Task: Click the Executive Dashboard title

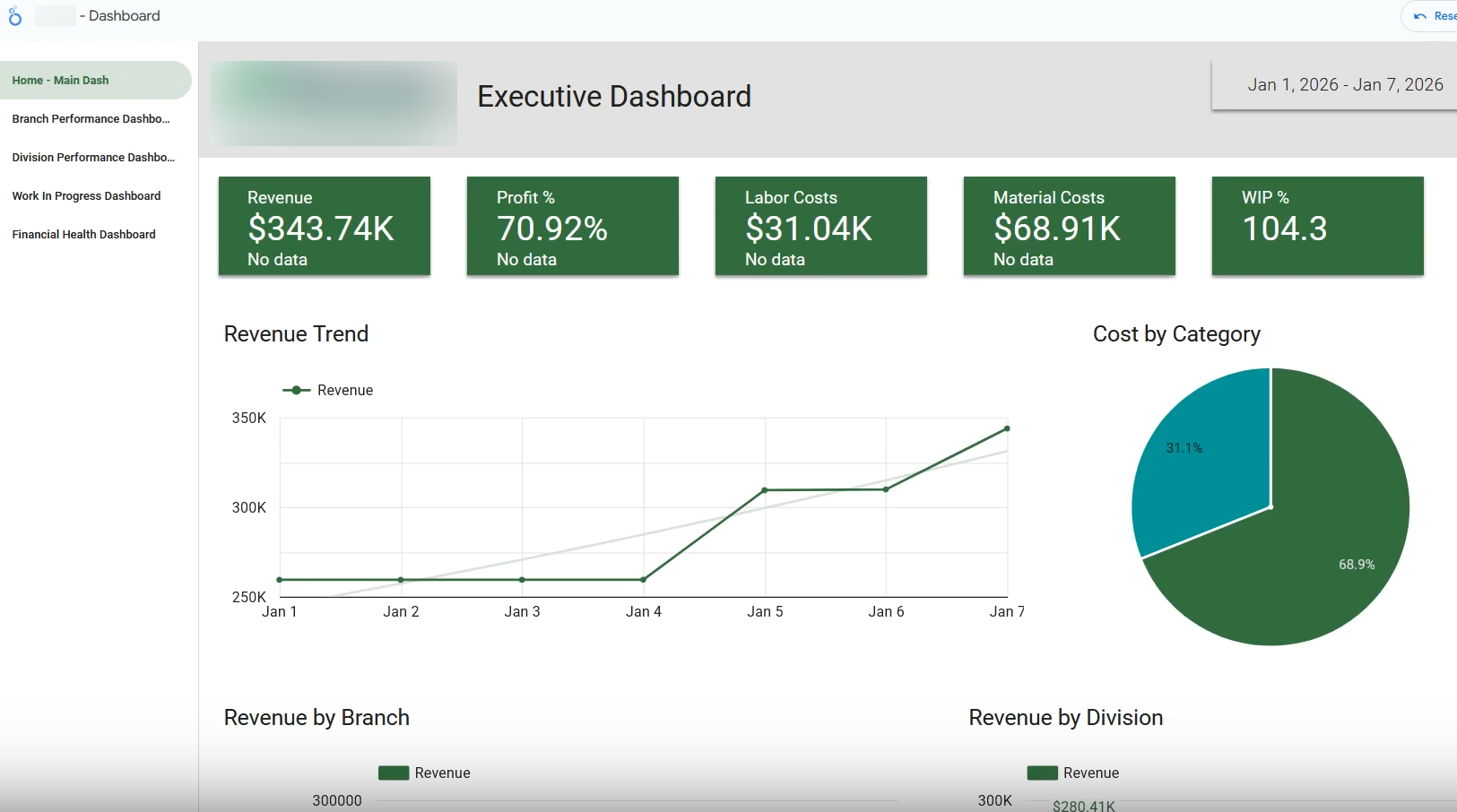Action: [614, 96]
